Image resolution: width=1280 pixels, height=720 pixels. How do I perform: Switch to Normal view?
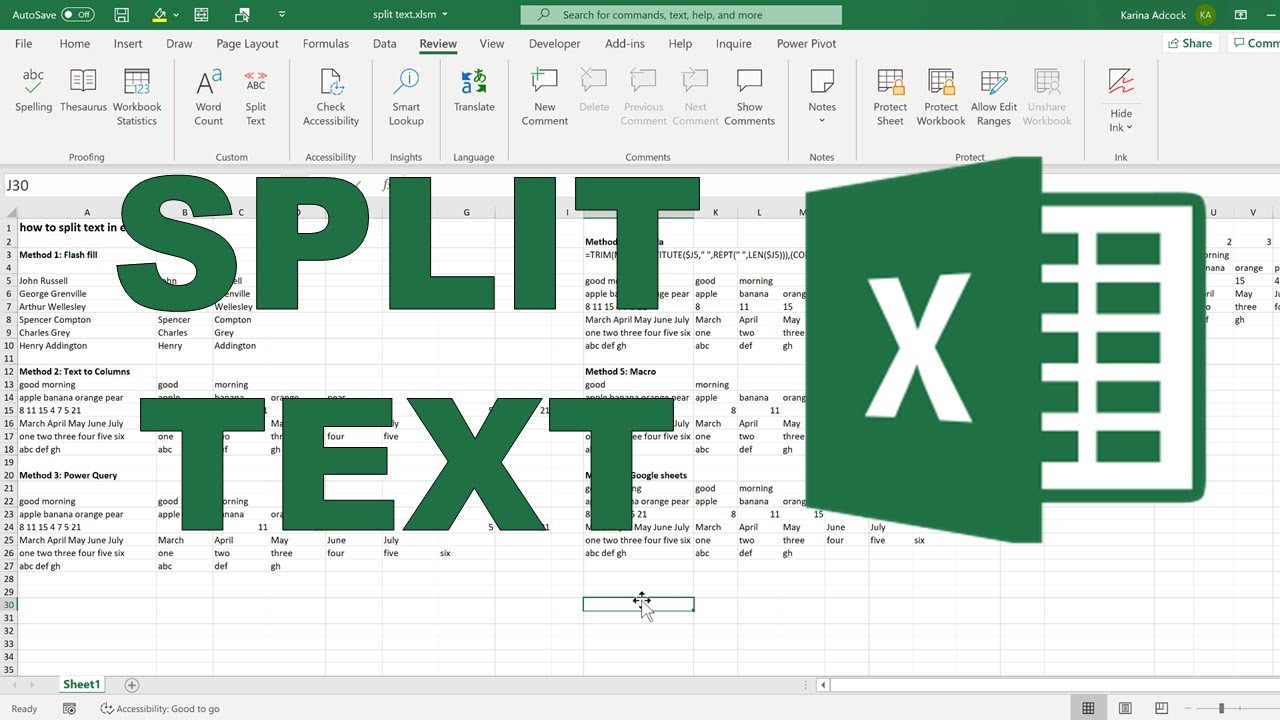point(1088,709)
